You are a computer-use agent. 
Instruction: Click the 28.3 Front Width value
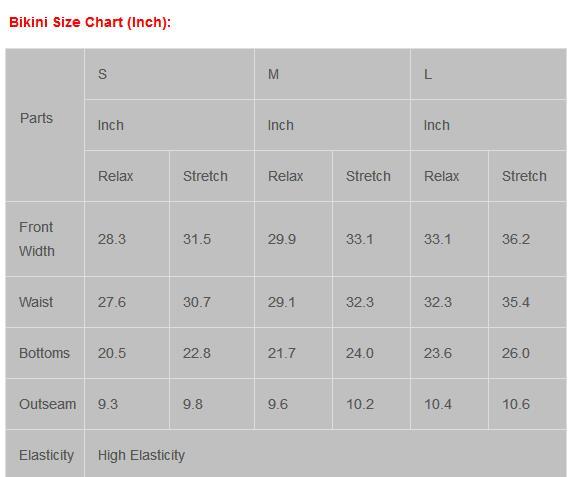[112, 239]
